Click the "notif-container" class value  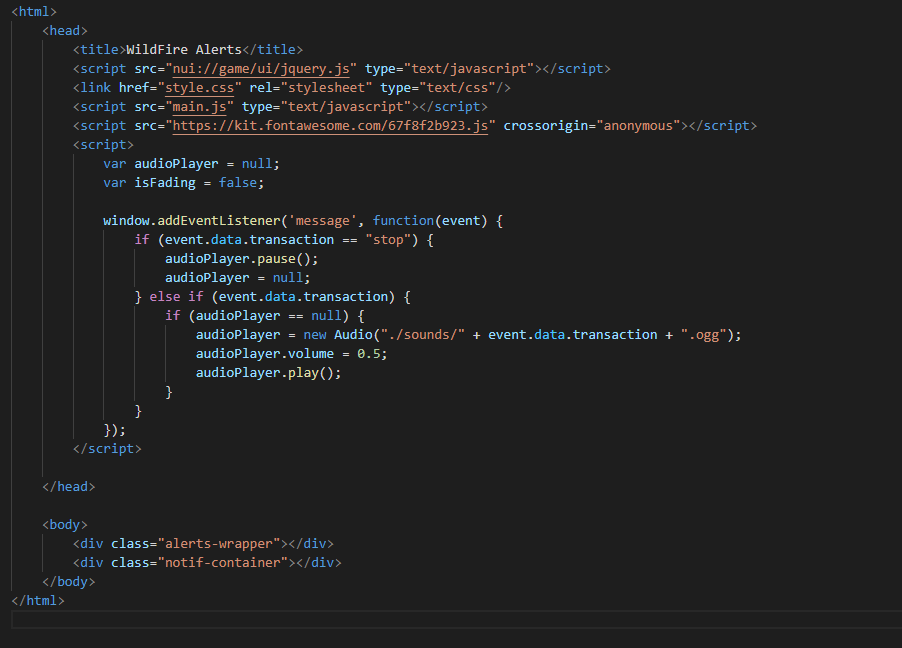[222, 563]
